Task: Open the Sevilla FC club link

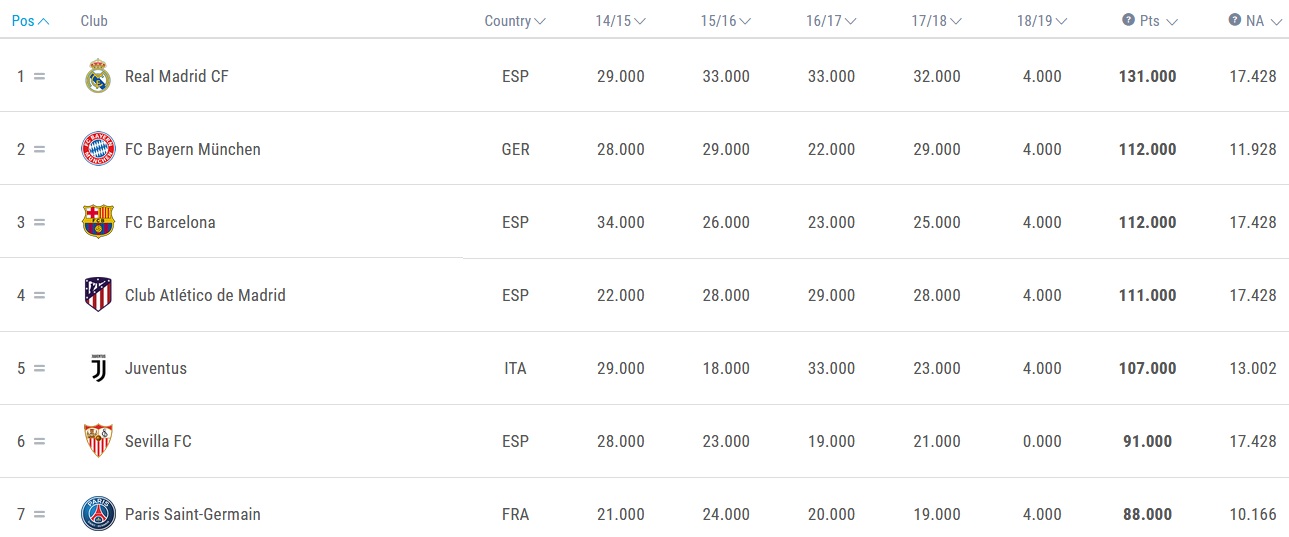Action: [158, 441]
